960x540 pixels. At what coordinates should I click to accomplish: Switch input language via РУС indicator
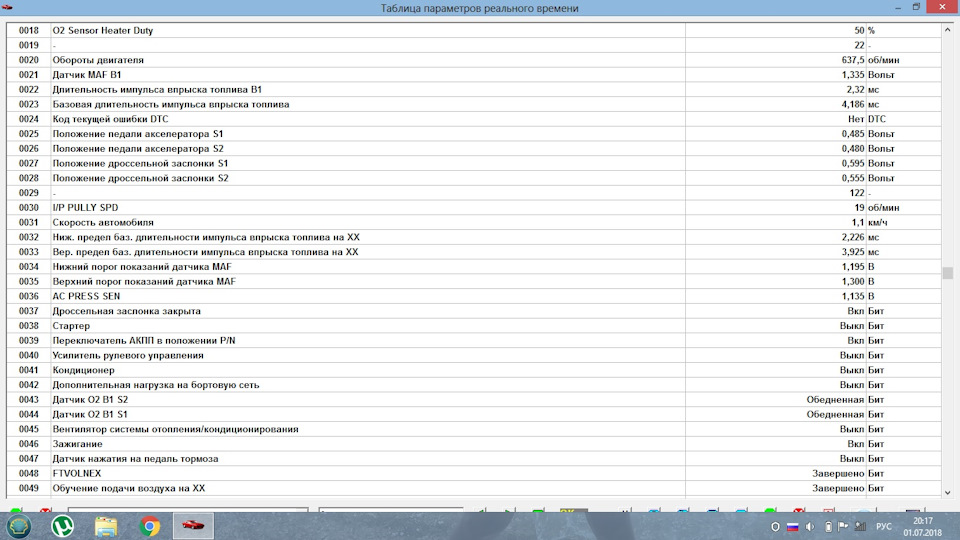point(883,527)
